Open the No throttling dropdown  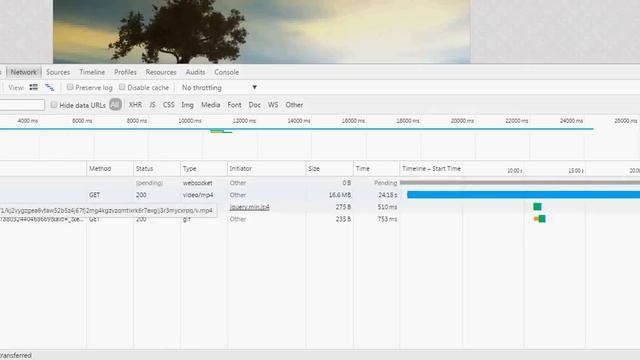click(219, 88)
